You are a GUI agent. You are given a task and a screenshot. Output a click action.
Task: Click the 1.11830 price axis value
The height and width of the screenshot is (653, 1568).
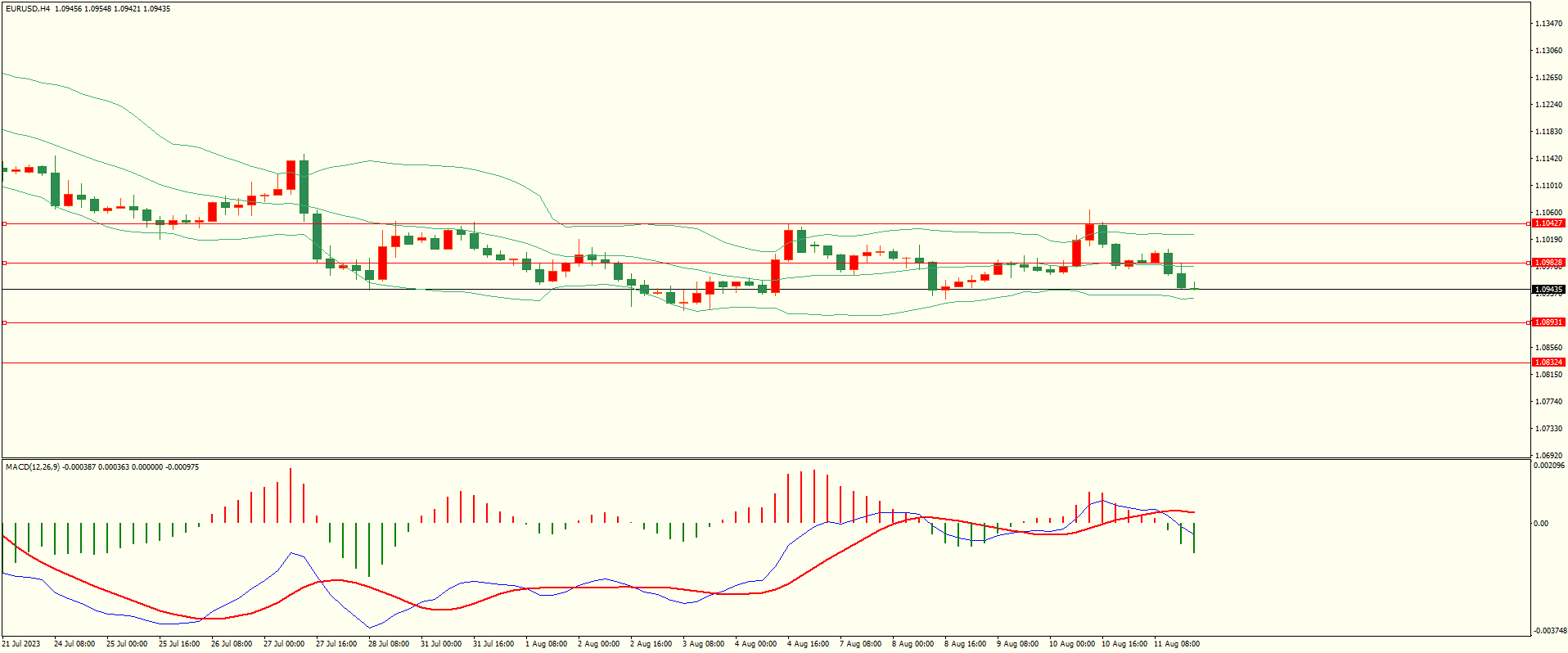[1548, 132]
